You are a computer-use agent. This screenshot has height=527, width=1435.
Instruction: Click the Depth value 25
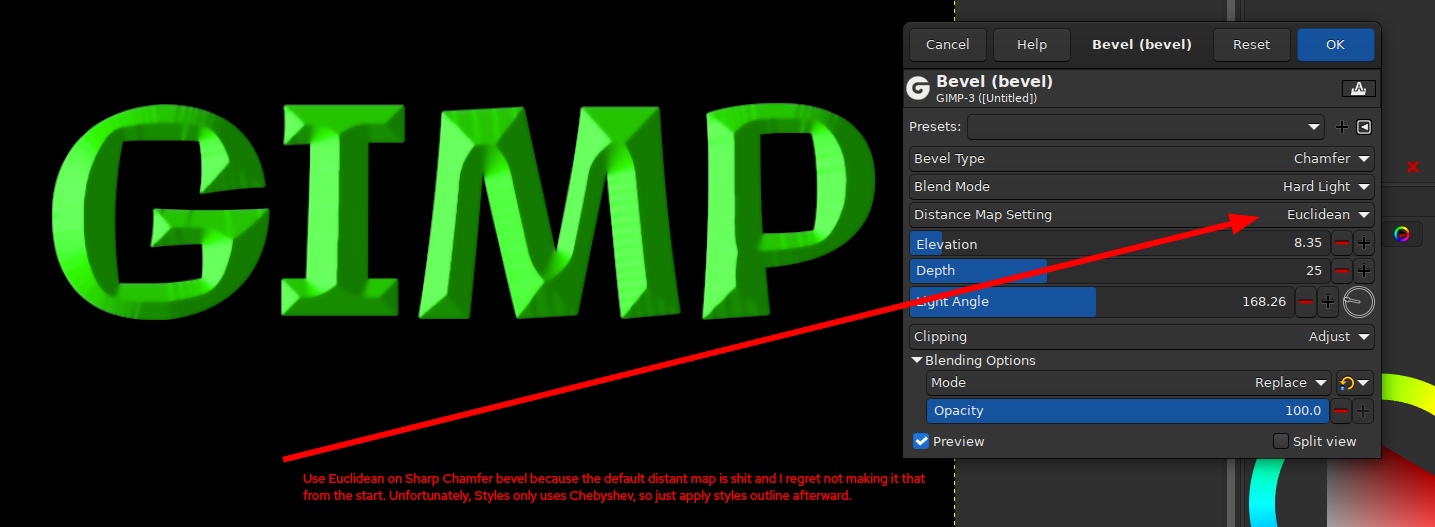[1314, 270]
